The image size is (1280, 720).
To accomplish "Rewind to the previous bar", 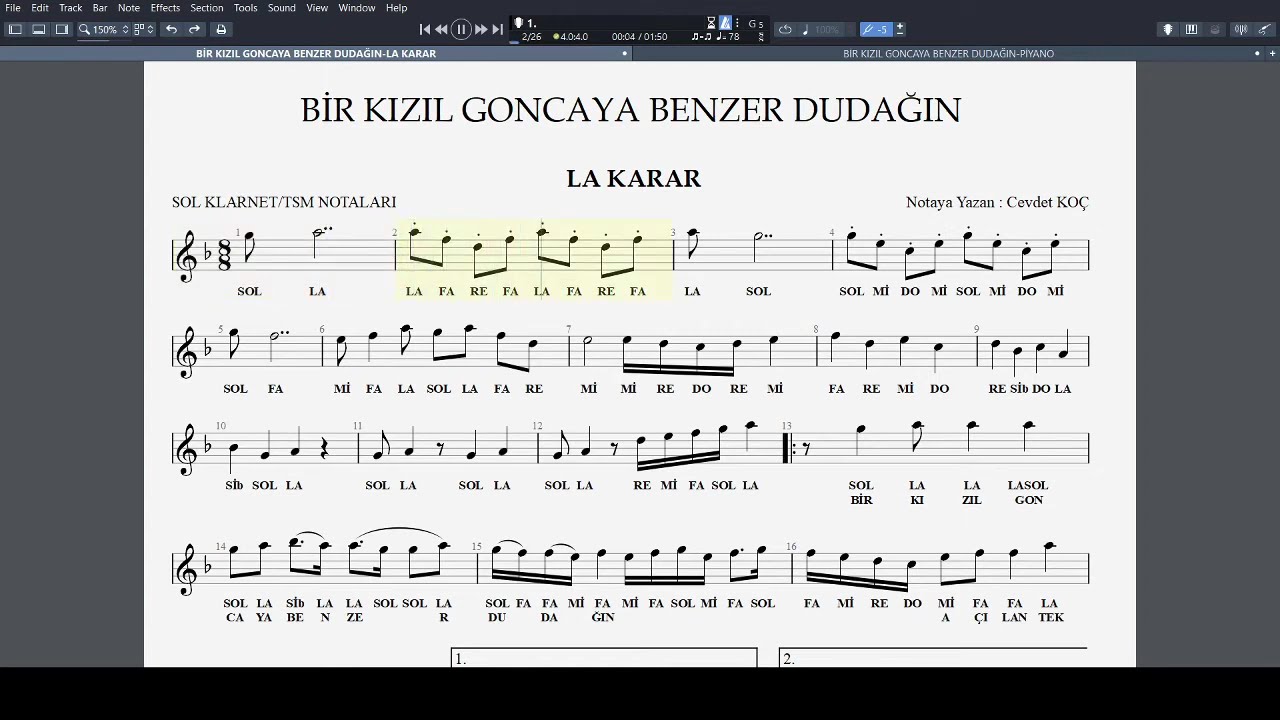I will [442, 29].
